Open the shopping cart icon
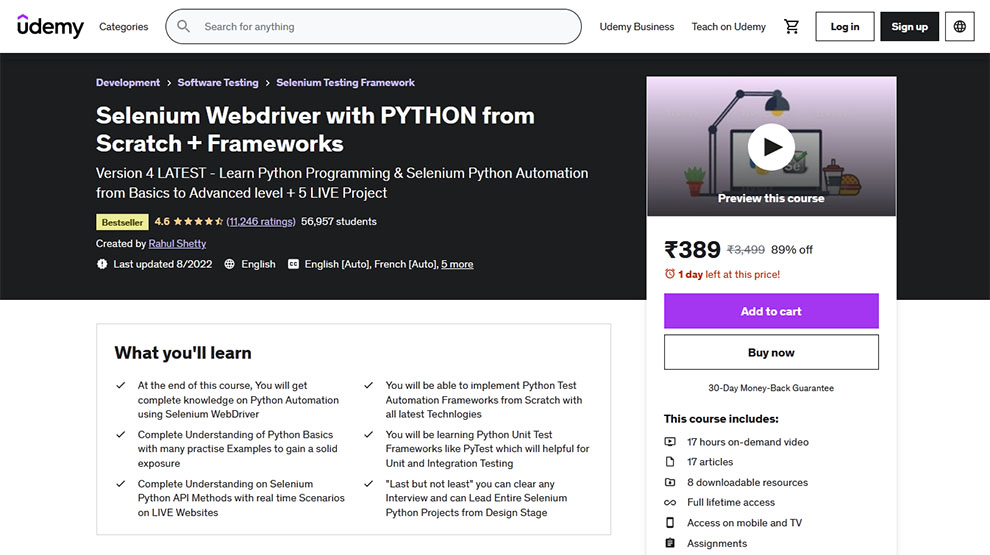 click(x=791, y=27)
